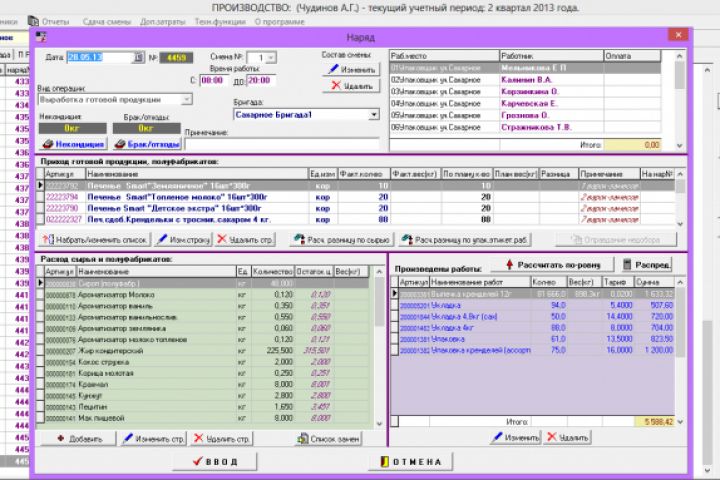The image size is (720, 480).
Task: Open Список замен button
Action: pos(328,439)
